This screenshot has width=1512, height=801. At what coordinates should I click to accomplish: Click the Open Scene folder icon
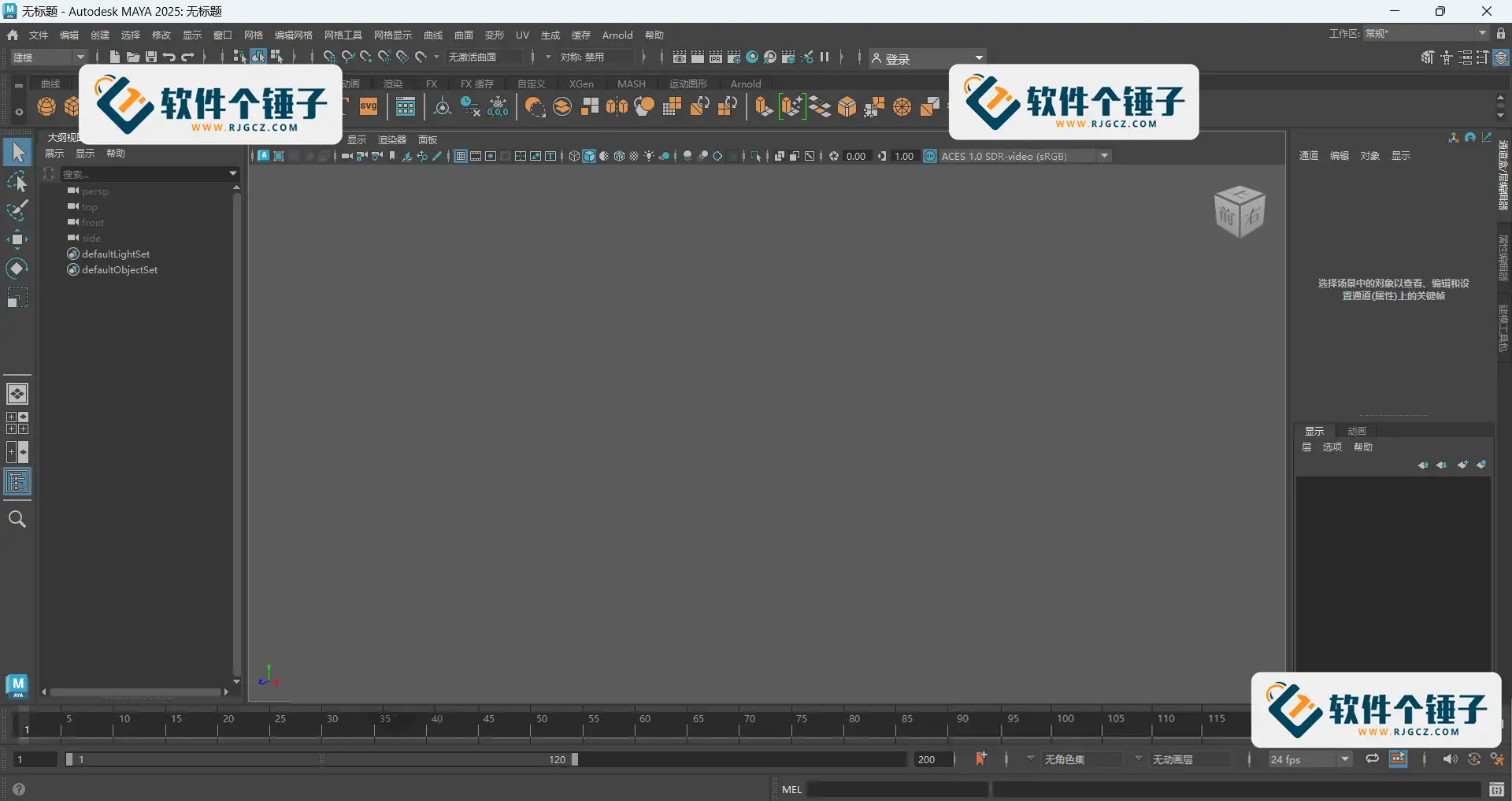click(x=133, y=57)
